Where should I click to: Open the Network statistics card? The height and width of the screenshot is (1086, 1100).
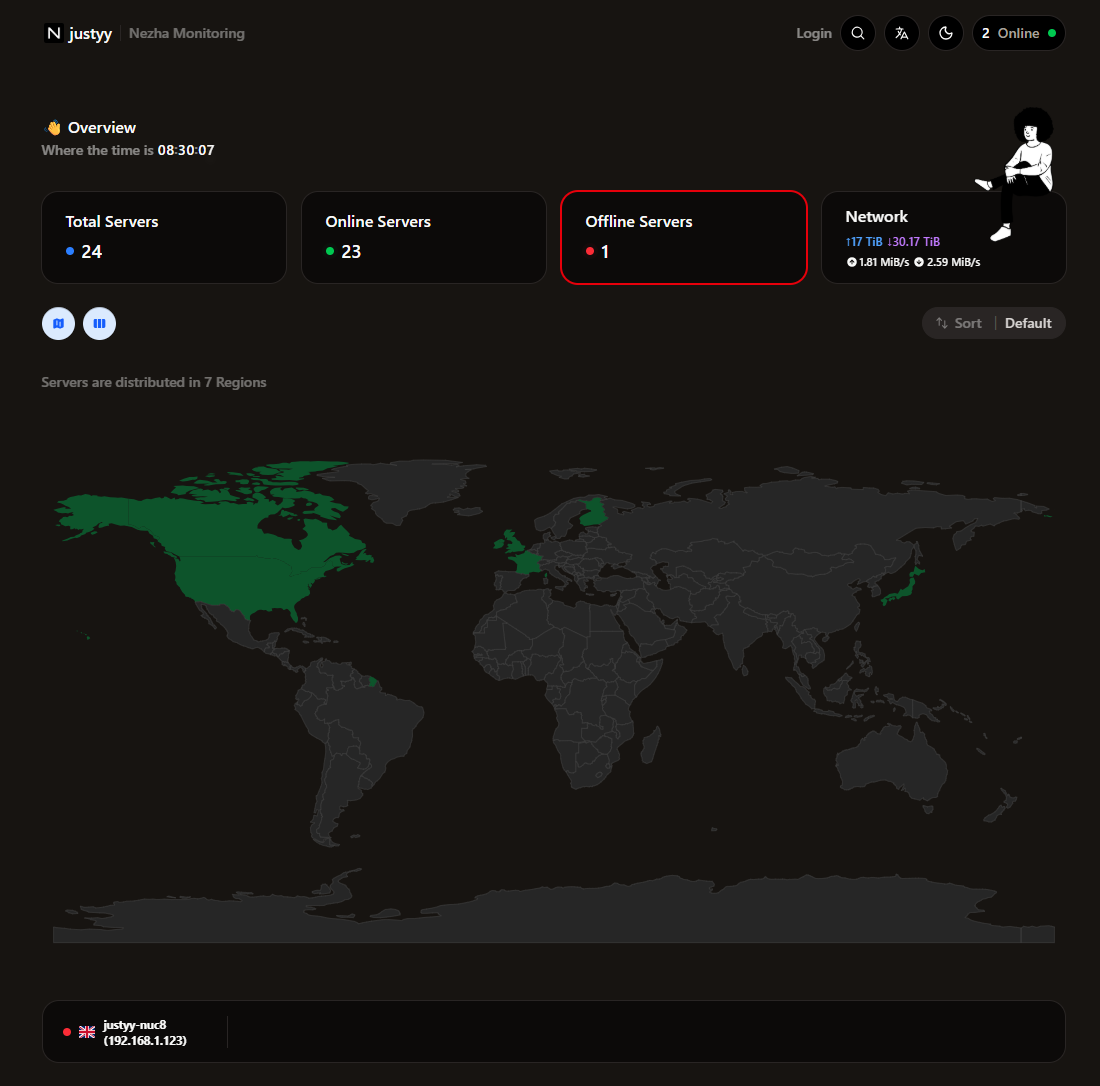click(x=944, y=237)
